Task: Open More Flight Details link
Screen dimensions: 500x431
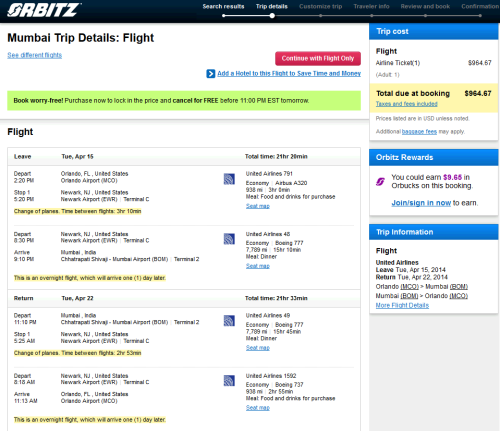Action: pyautogui.click(x=402, y=305)
